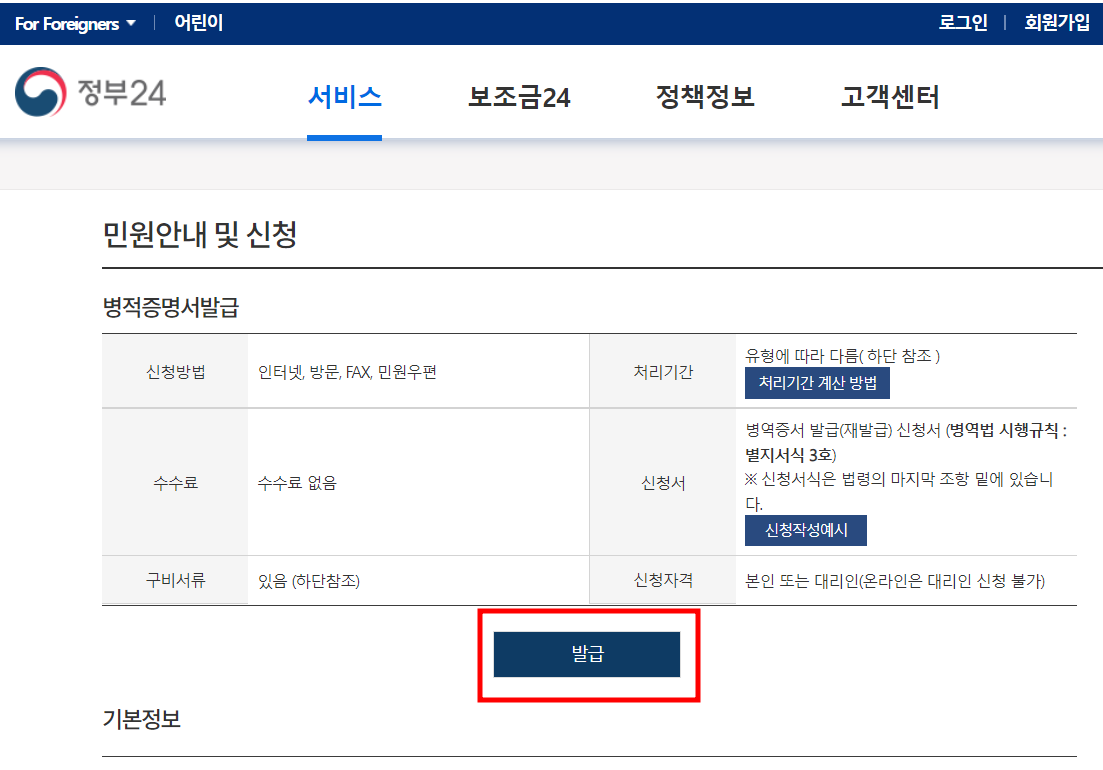
Task: Open 처리기간 계산 방법 processing-time guide
Action: point(818,383)
